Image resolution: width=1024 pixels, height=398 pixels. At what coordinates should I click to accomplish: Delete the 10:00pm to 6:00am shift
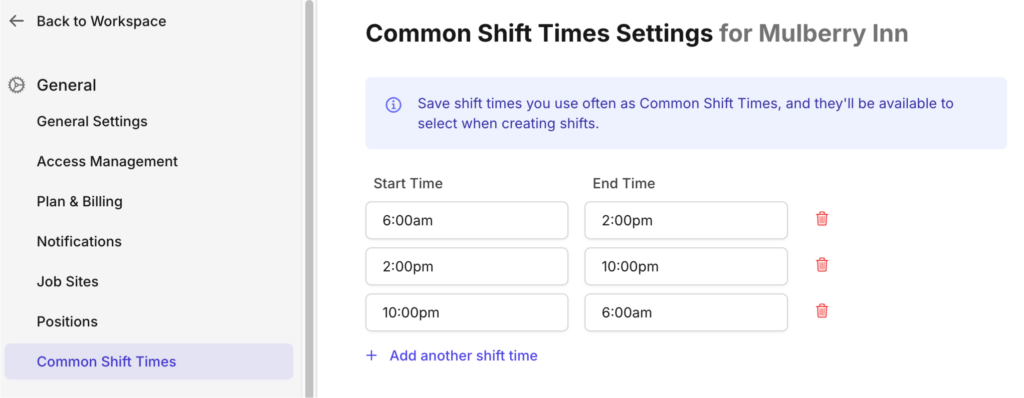[x=822, y=310]
